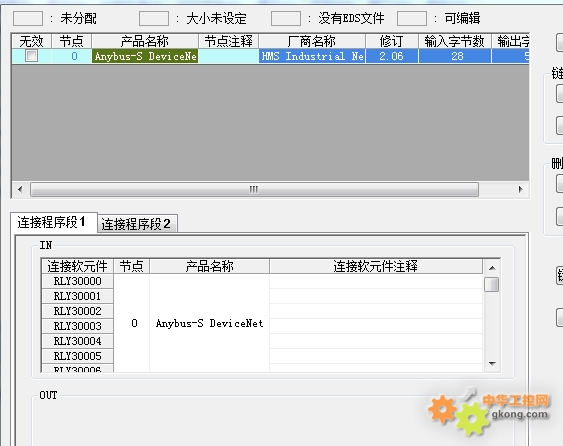The width and height of the screenshot is (563, 446).
Task: Click IN table scroll down arrow
Action: pos(492,364)
